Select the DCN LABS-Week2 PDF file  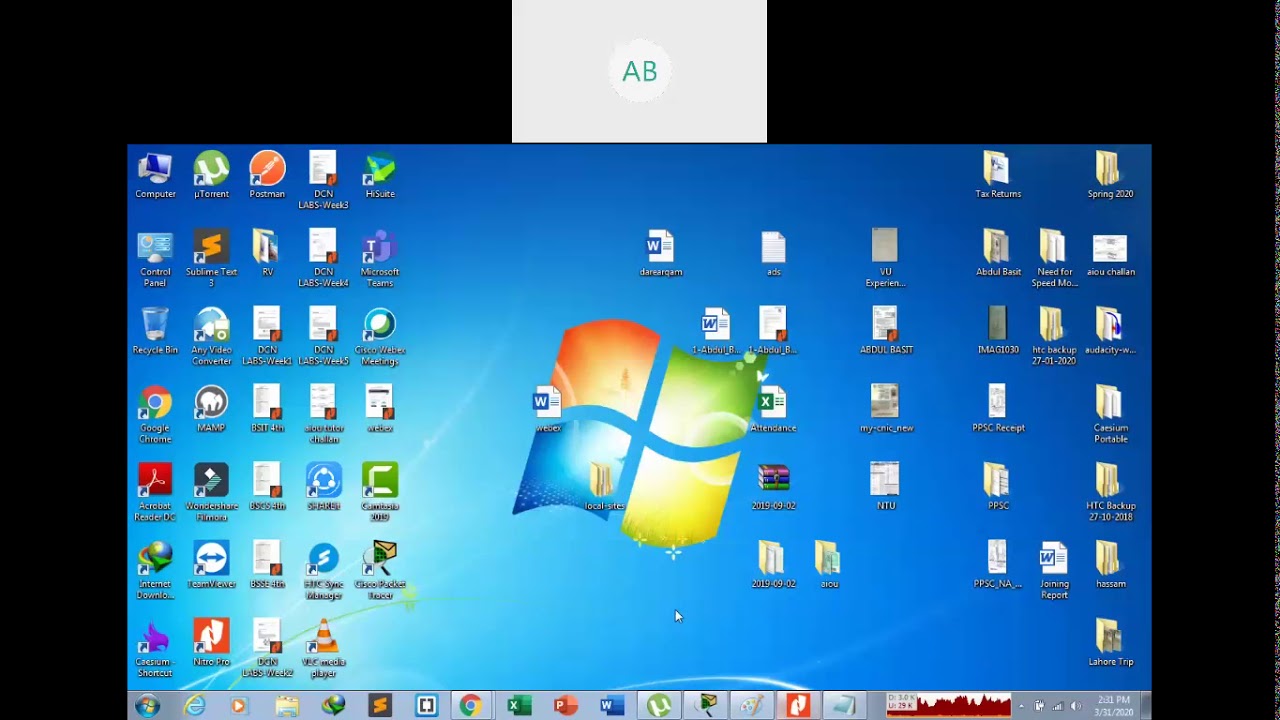tap(267, 649)
